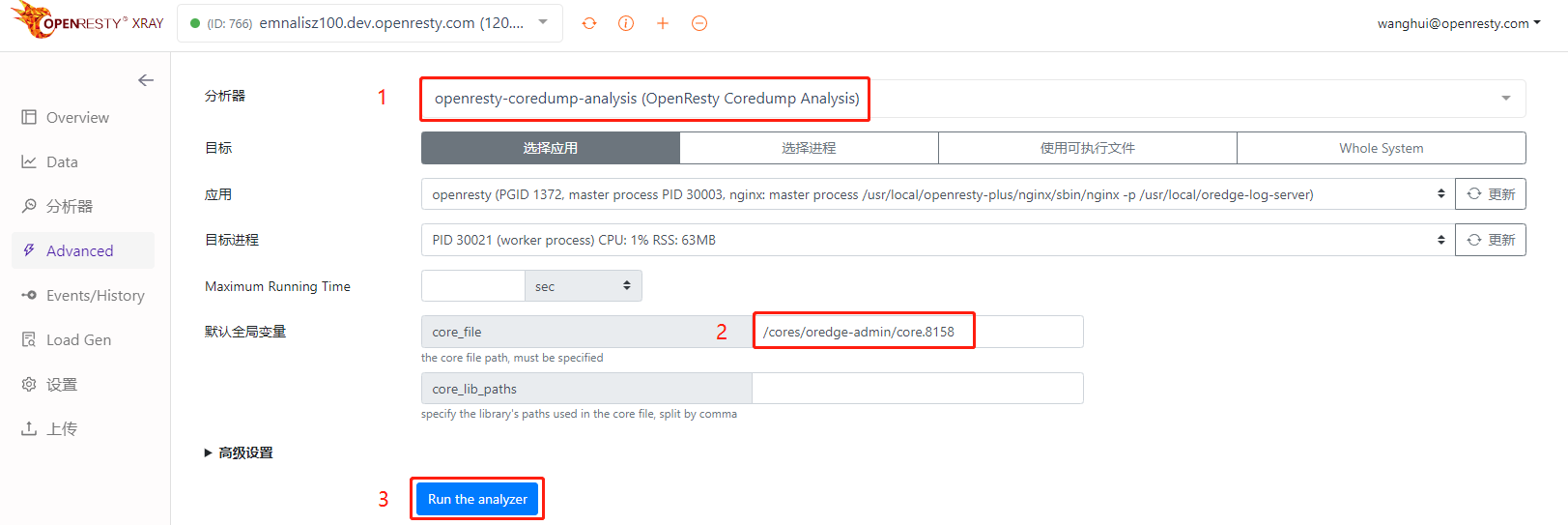Click the 上传 upload icon in the sidebar
The height and width of the screenshot is (525, 1568).
[x=29, y=428]
